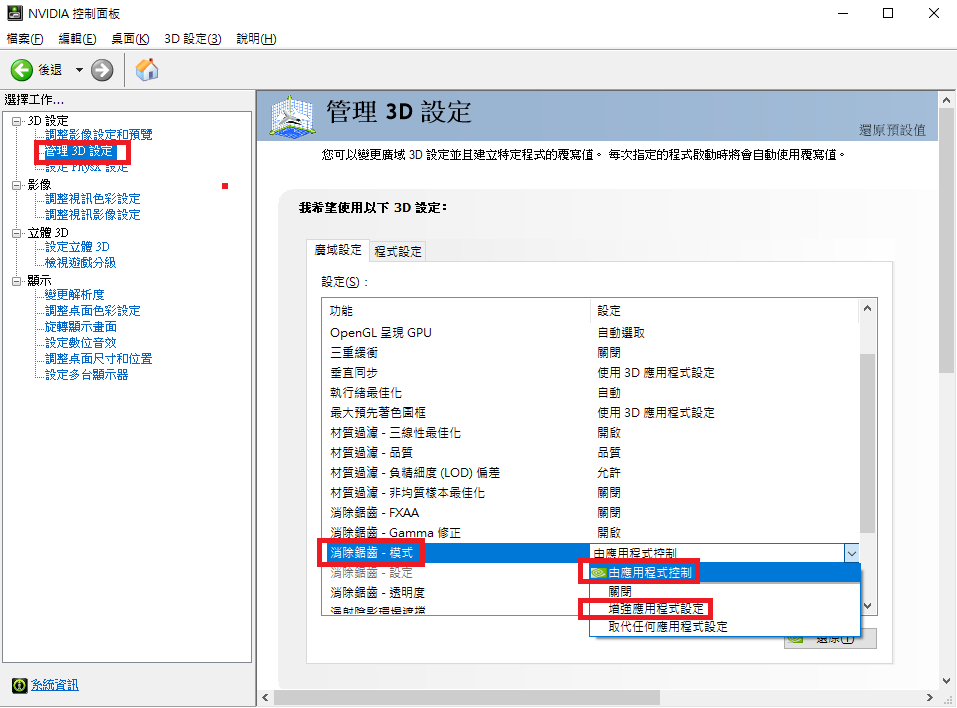Select the 執行緒最佳化 setting row

590,393
